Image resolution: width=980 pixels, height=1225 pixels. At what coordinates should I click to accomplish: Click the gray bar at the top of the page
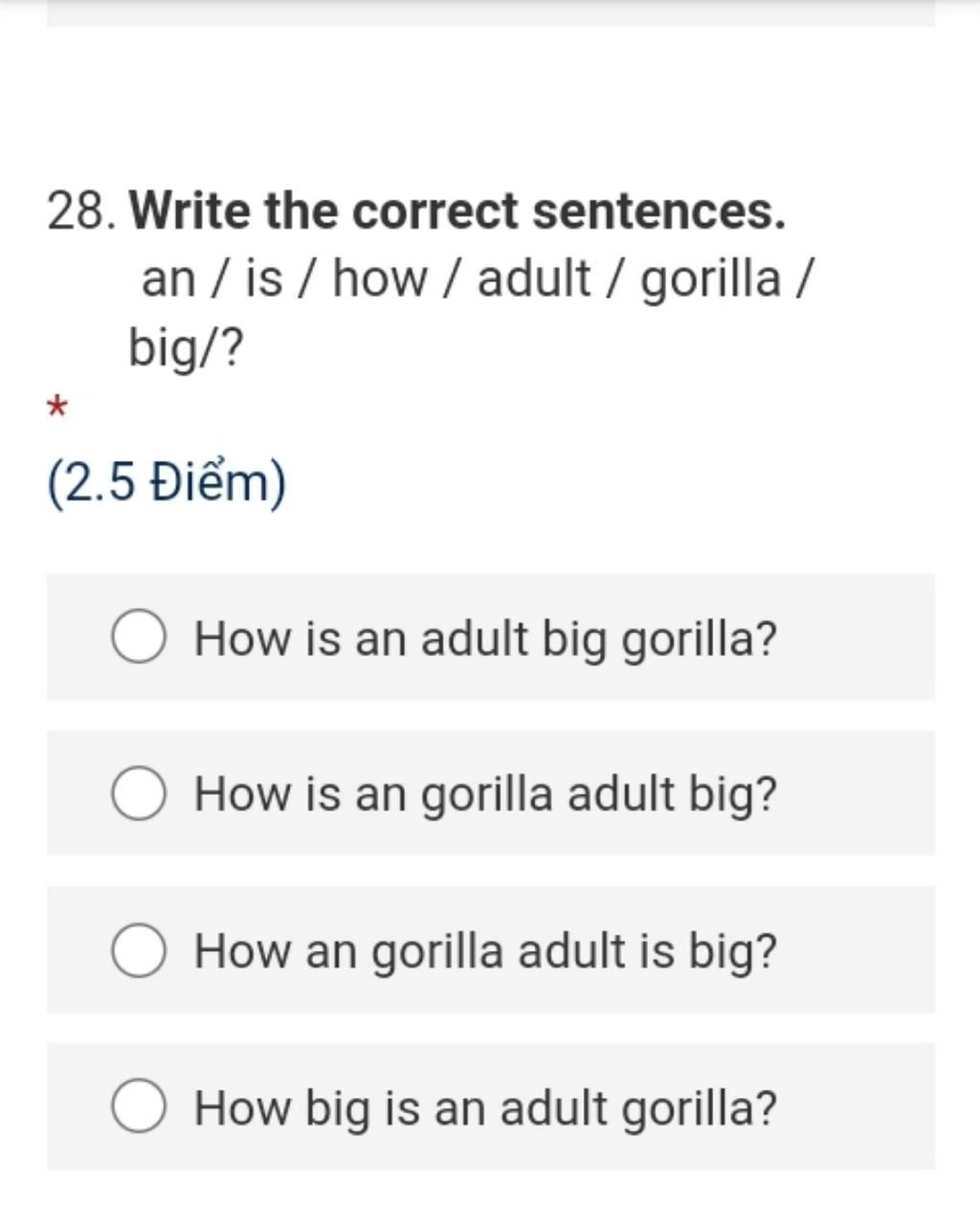tap(490, 13)
